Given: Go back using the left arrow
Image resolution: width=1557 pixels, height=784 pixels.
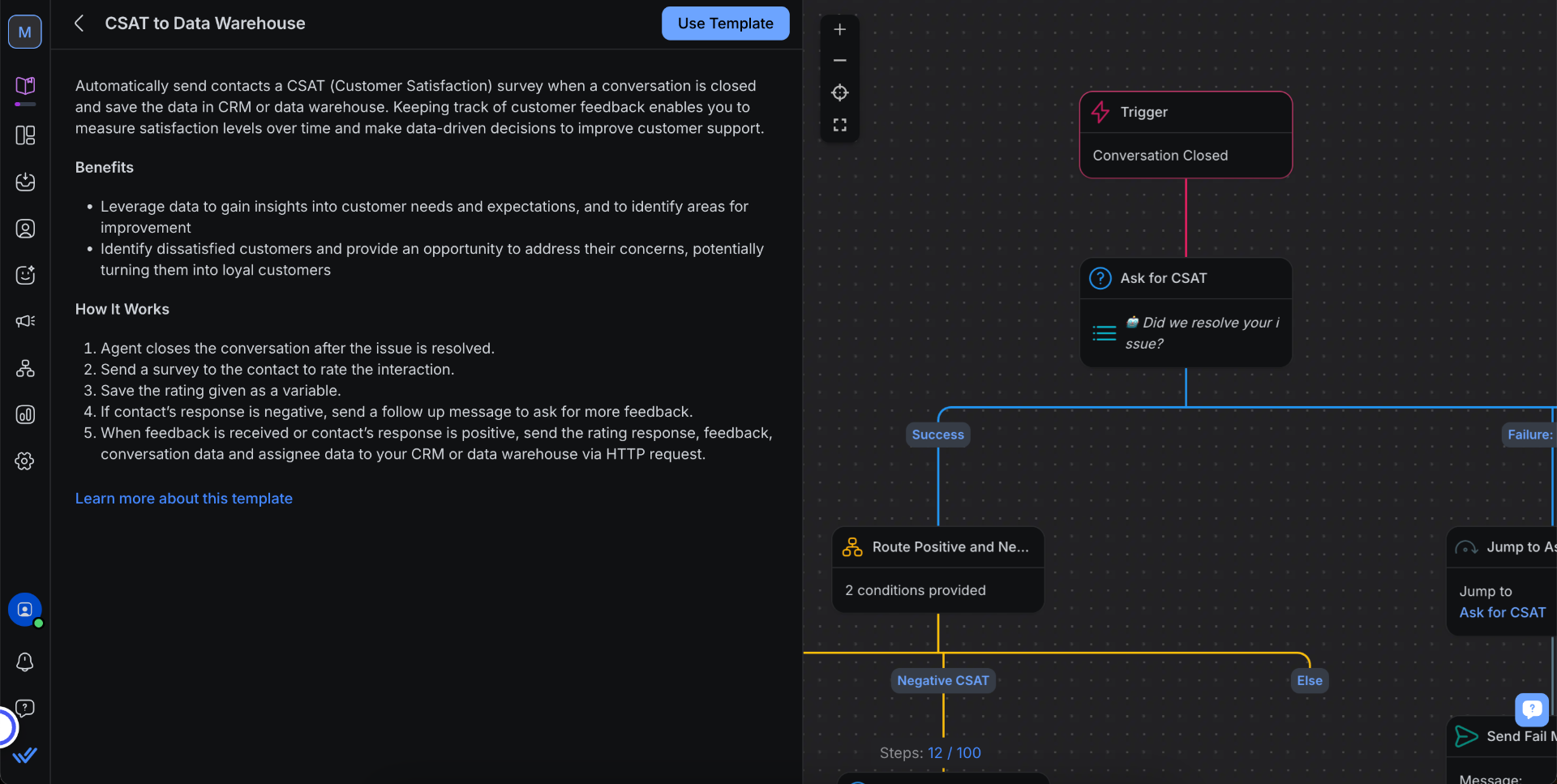Looking at the screenshot, I should [79, 24].
